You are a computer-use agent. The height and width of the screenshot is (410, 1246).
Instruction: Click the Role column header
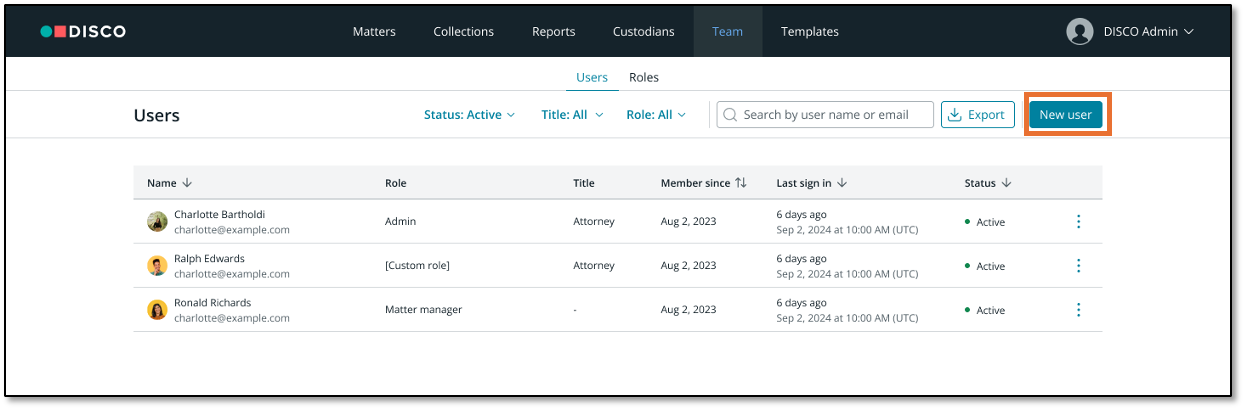pos(396,183)
